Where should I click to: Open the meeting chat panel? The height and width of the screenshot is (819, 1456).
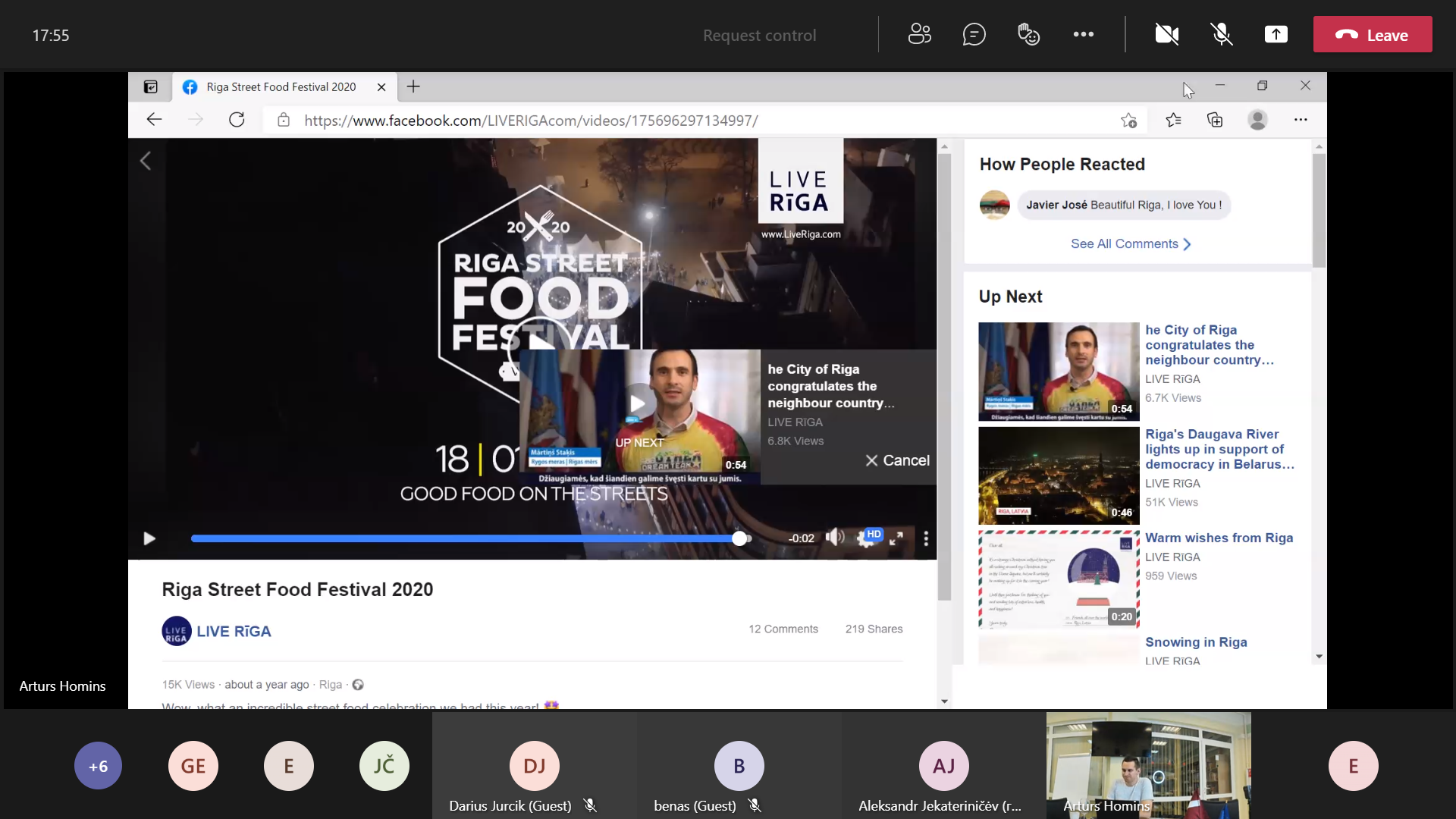pyautogui.click(x=974, y=34)
